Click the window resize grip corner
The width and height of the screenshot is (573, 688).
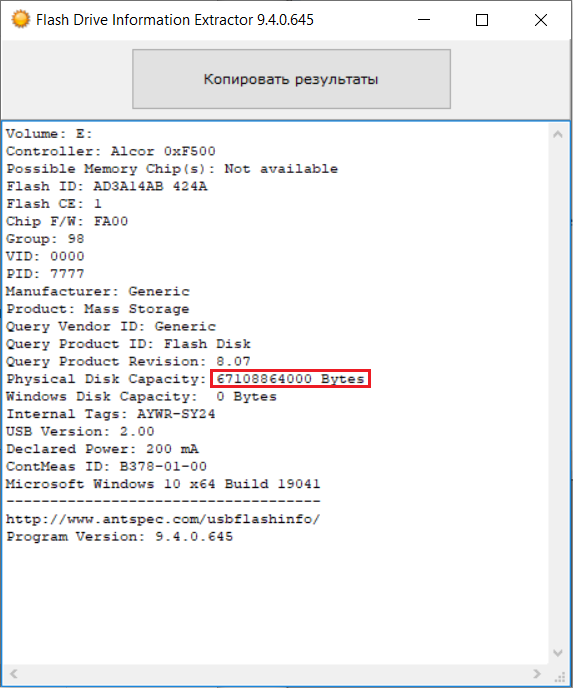560,676
